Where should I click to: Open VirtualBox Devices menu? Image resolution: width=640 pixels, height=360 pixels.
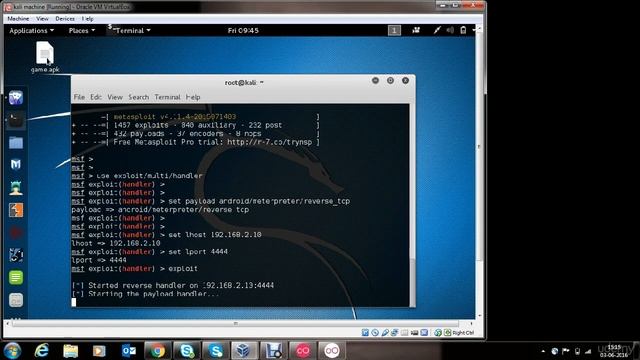point(65,19)
